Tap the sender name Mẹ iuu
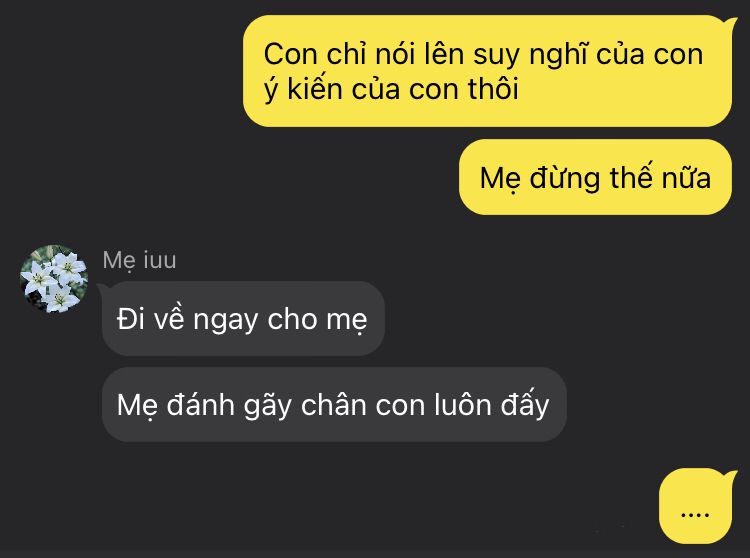The width and height of the screenshot is (750, 558). click(x=139, y=261)
